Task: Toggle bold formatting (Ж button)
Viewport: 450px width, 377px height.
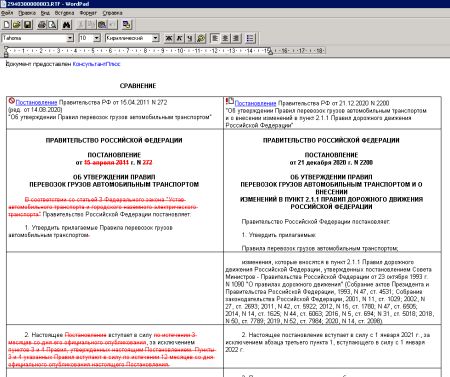Action: point(169,38)
